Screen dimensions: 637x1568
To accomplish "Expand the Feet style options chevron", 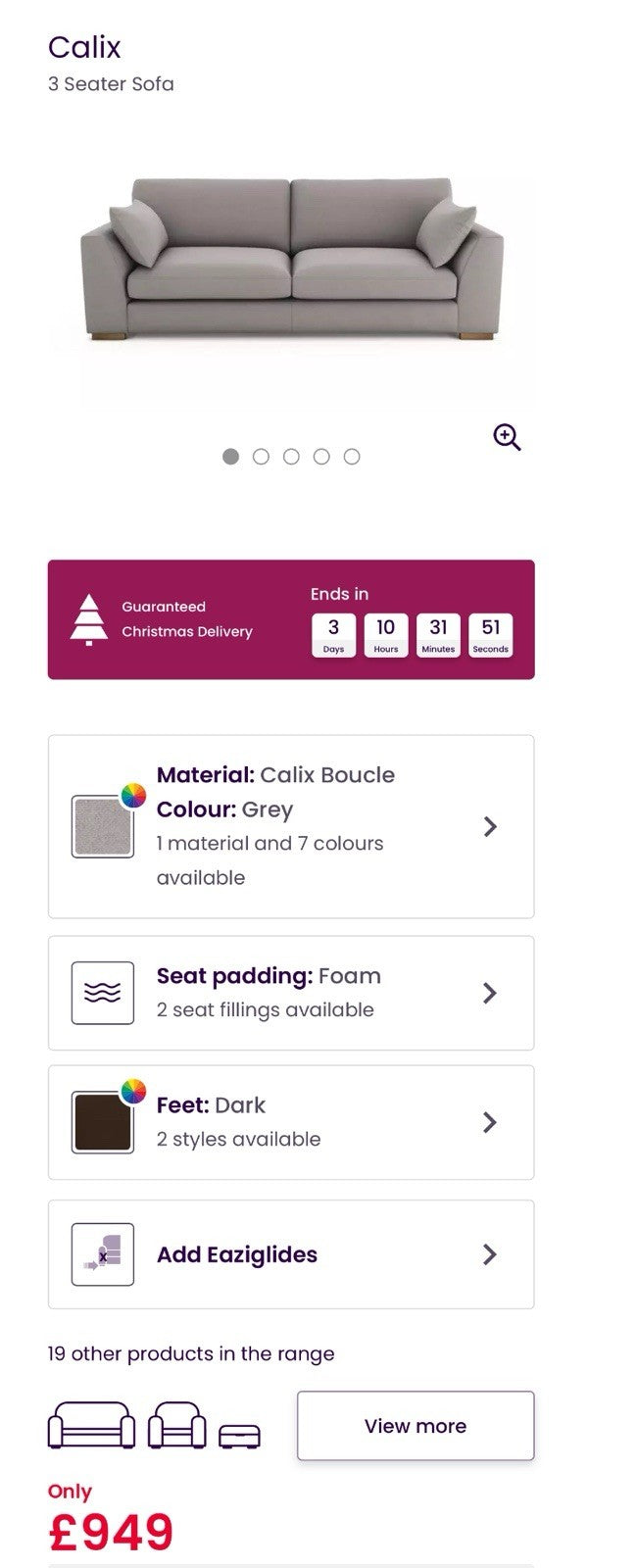I will 490,1122.
